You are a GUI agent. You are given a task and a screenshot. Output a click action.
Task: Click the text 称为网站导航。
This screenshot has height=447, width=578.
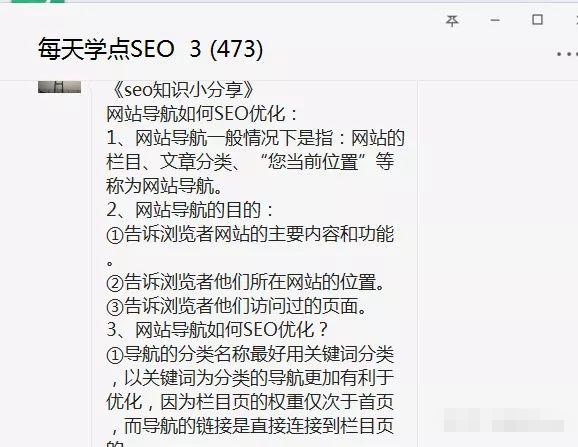164,186
